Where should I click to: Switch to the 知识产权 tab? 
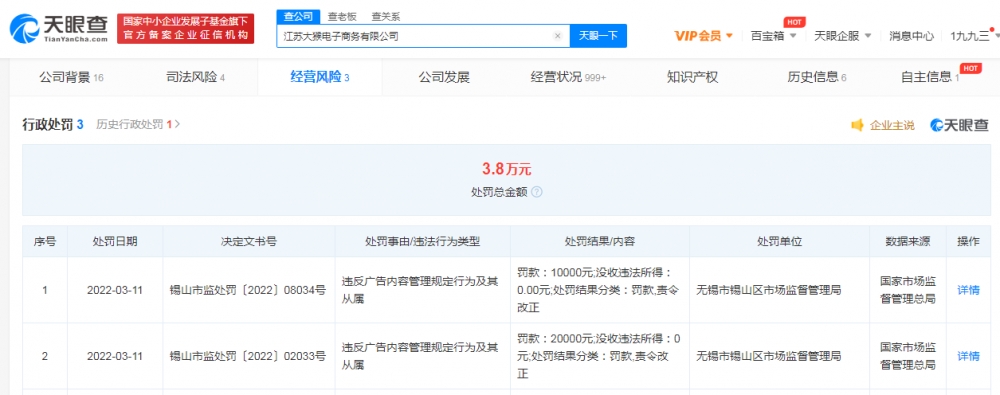(692, 78)
